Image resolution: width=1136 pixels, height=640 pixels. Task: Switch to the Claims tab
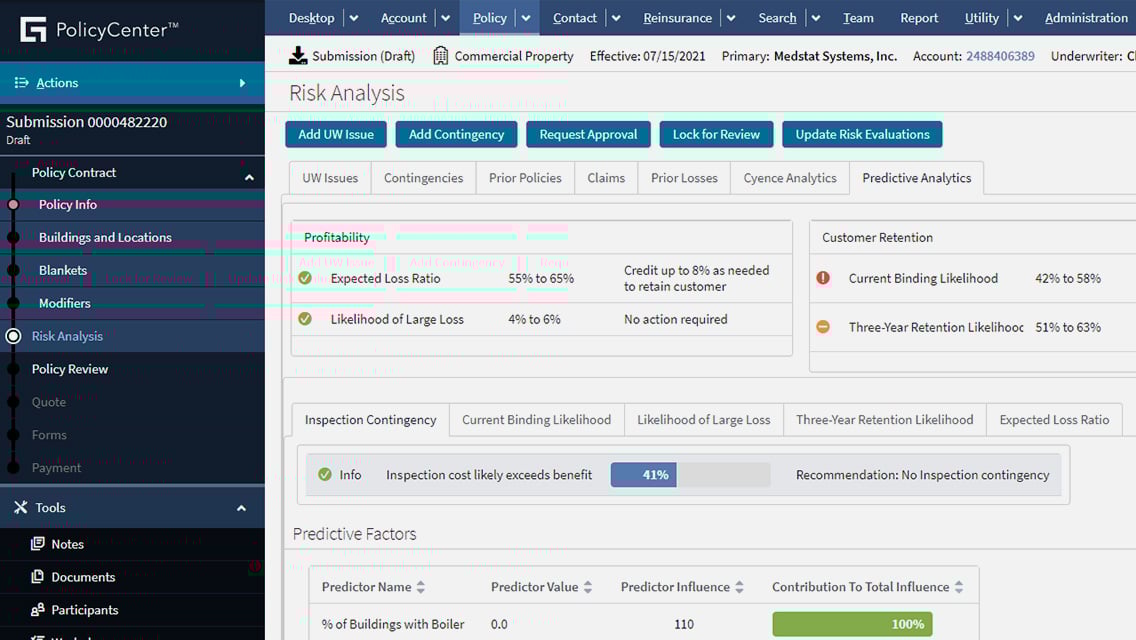coord(605,177)
